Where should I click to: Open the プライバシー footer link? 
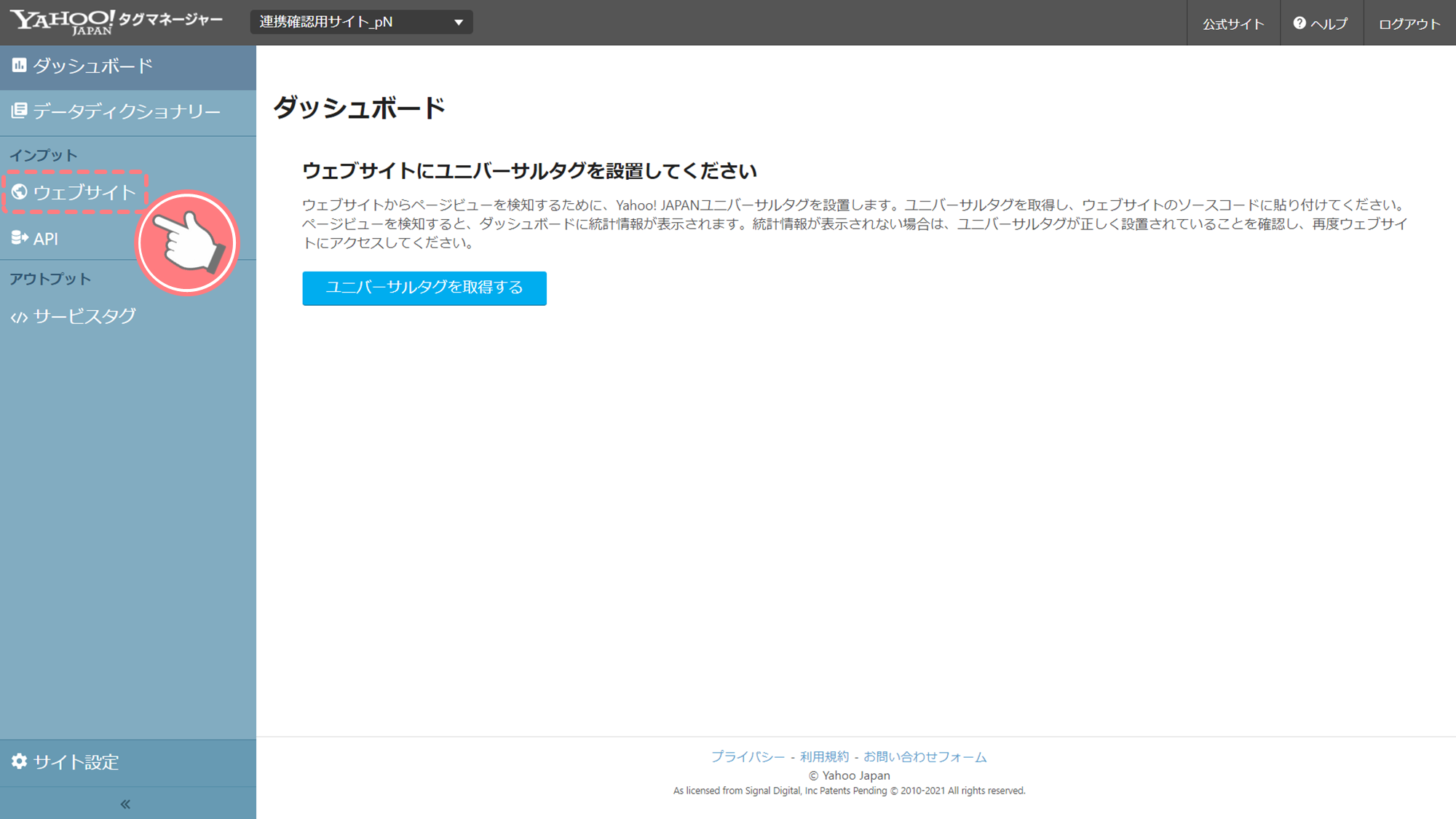(x=748, y=757)
